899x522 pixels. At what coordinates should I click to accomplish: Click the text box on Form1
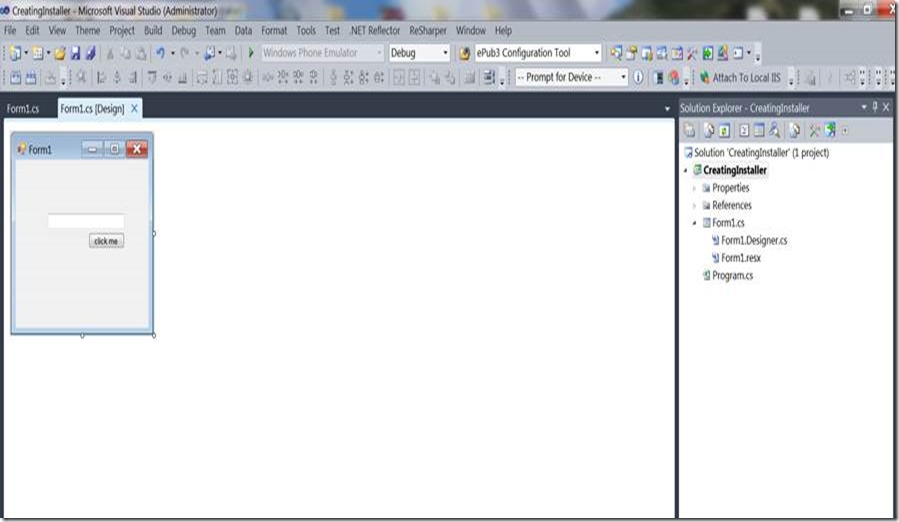pyautogui.click(x=86, y=221)
